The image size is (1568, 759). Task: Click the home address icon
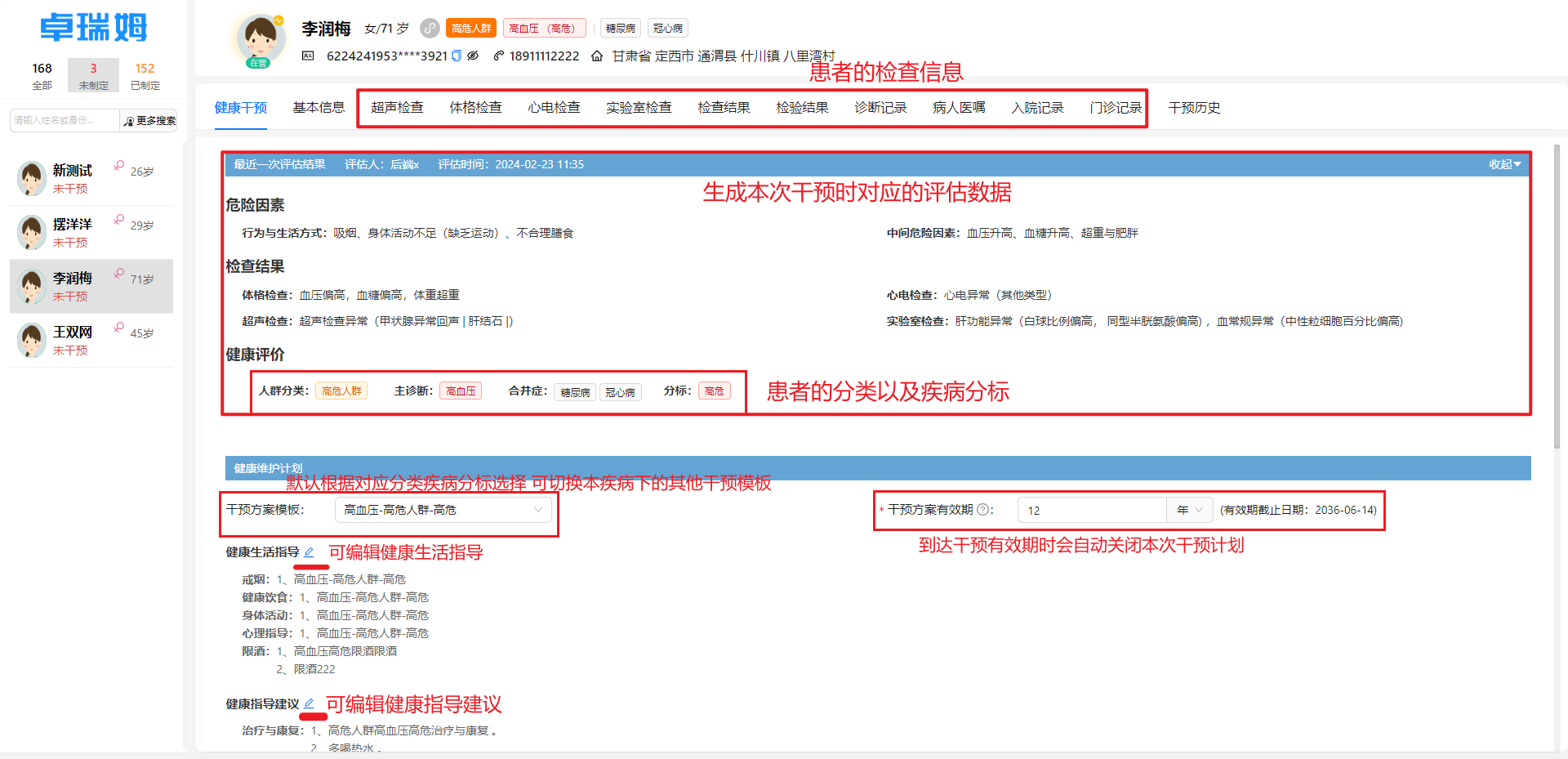tap(597, 56)
